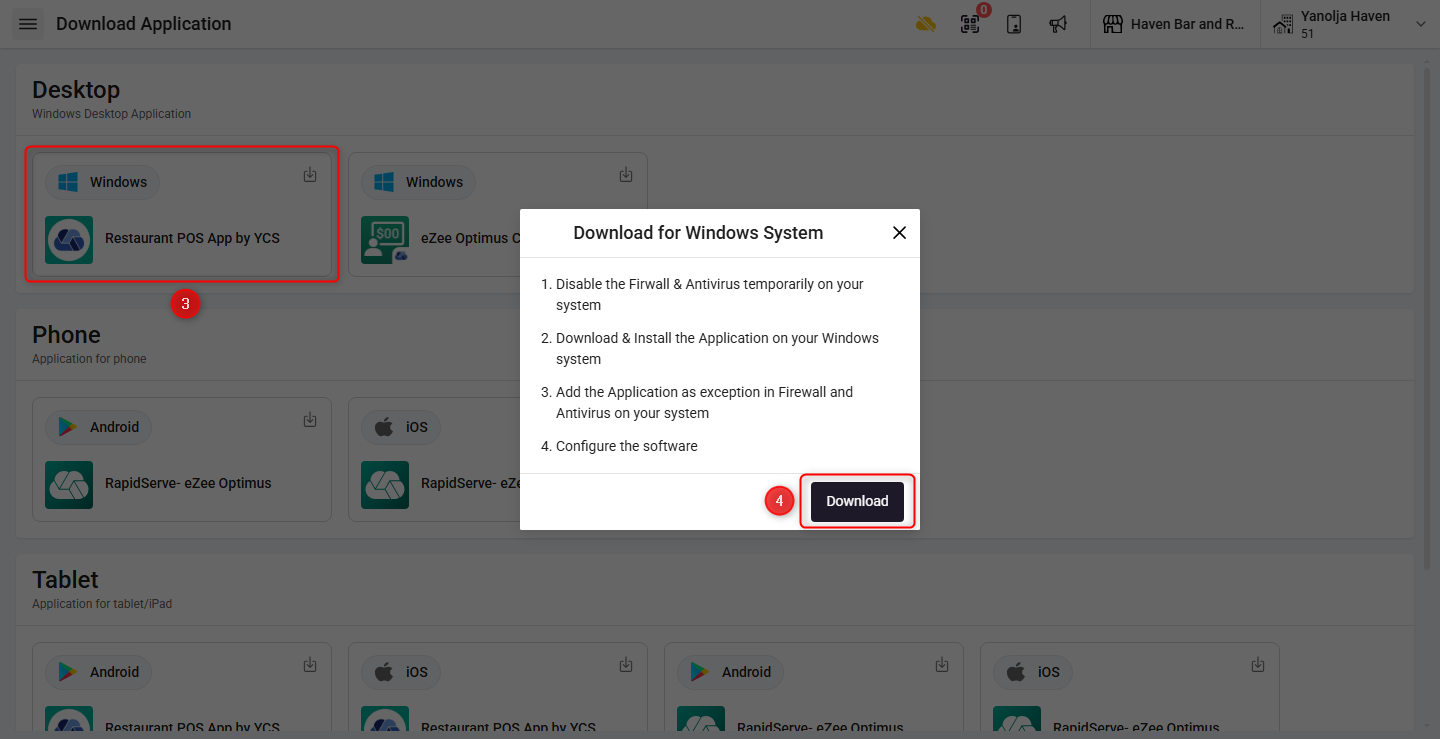Click the Desktop section heading
This screenshot has width=1440, height=739.
click(76, 90)
